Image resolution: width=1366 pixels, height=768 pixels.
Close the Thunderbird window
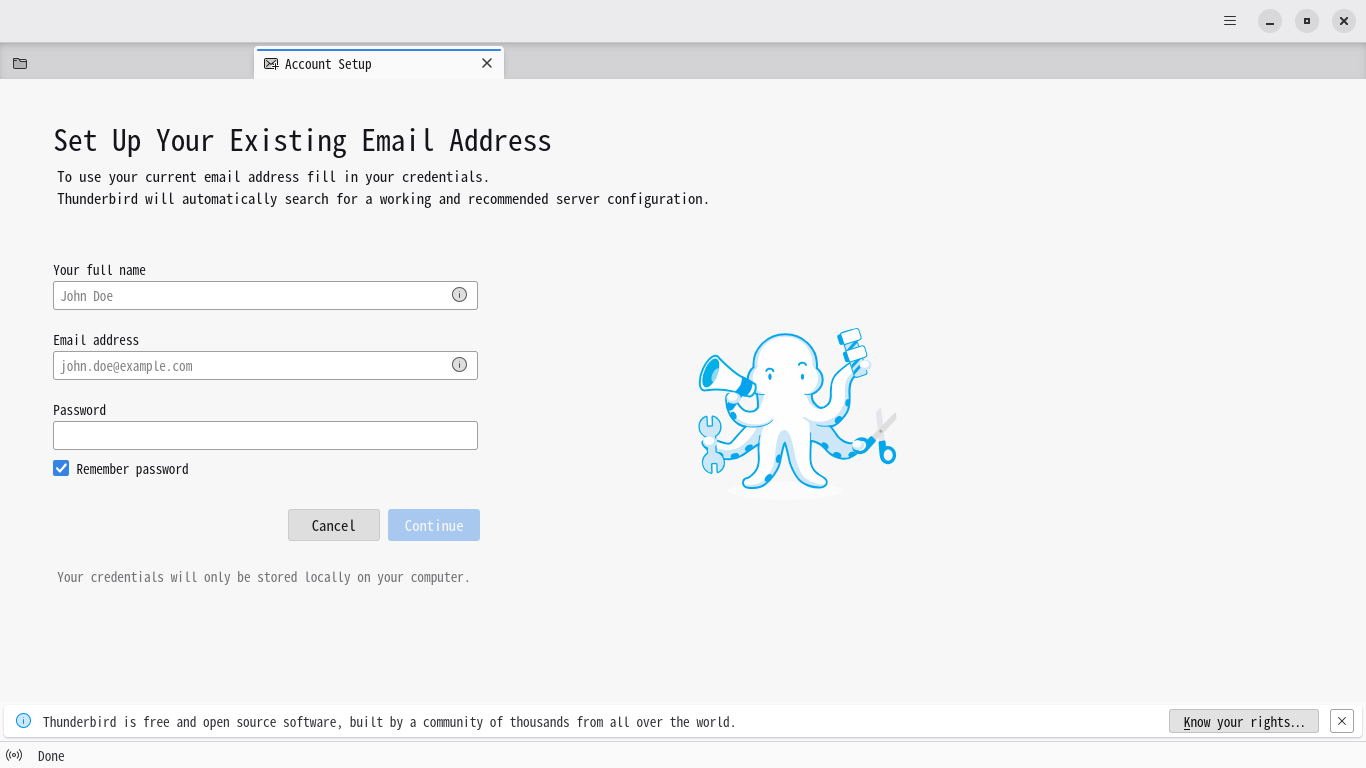[x=1344, y=21]
